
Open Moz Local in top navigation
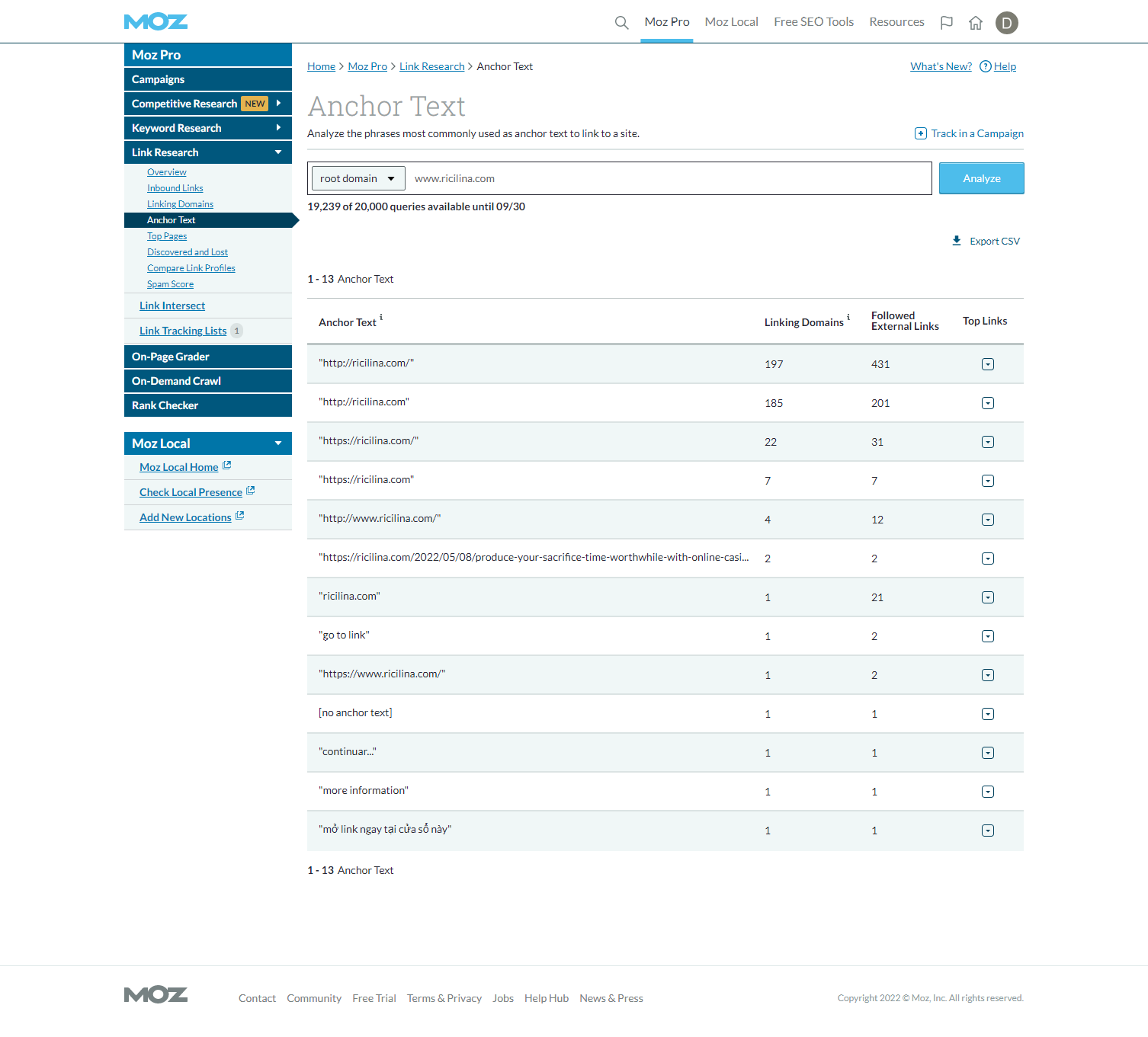tap(732, 22)
